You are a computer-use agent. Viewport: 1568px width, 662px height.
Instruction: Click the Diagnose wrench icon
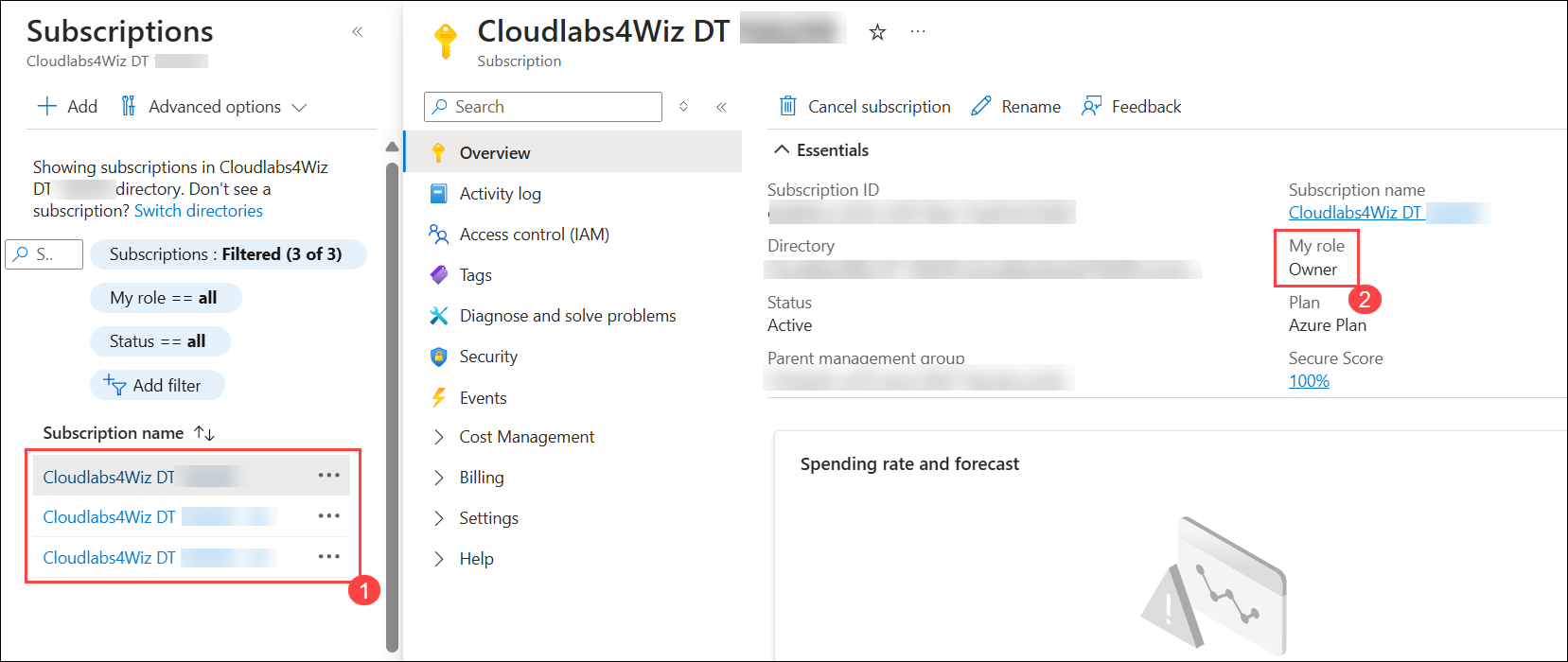click(x=438, y=315)
